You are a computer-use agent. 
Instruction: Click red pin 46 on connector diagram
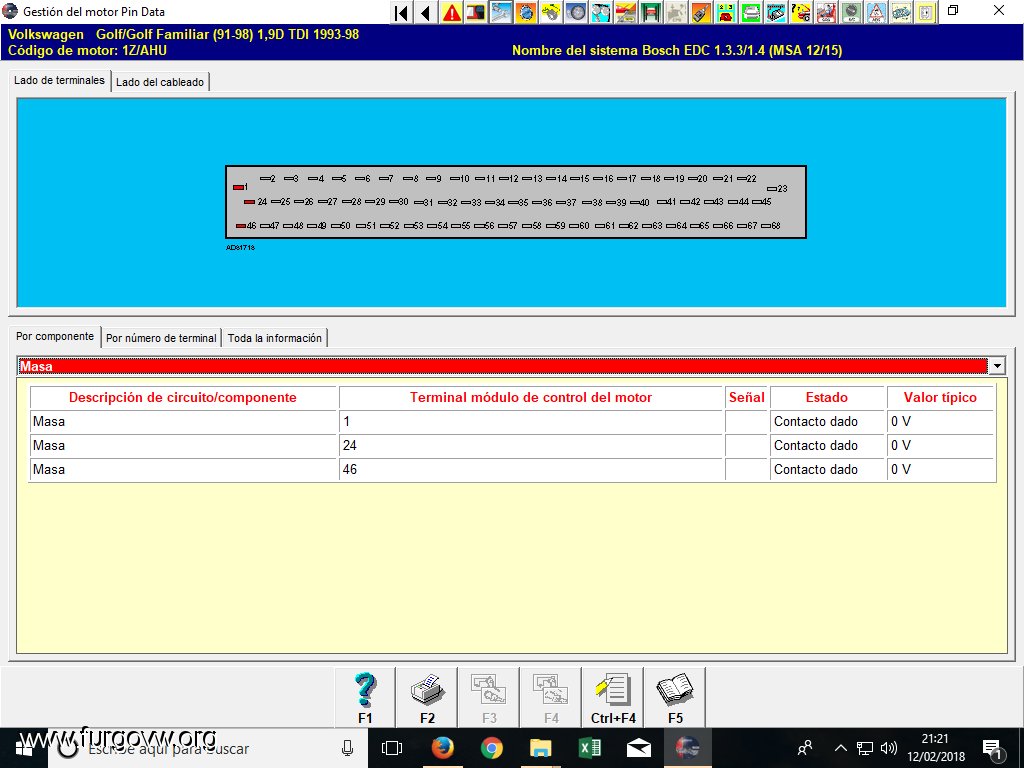tap(241, 226)
